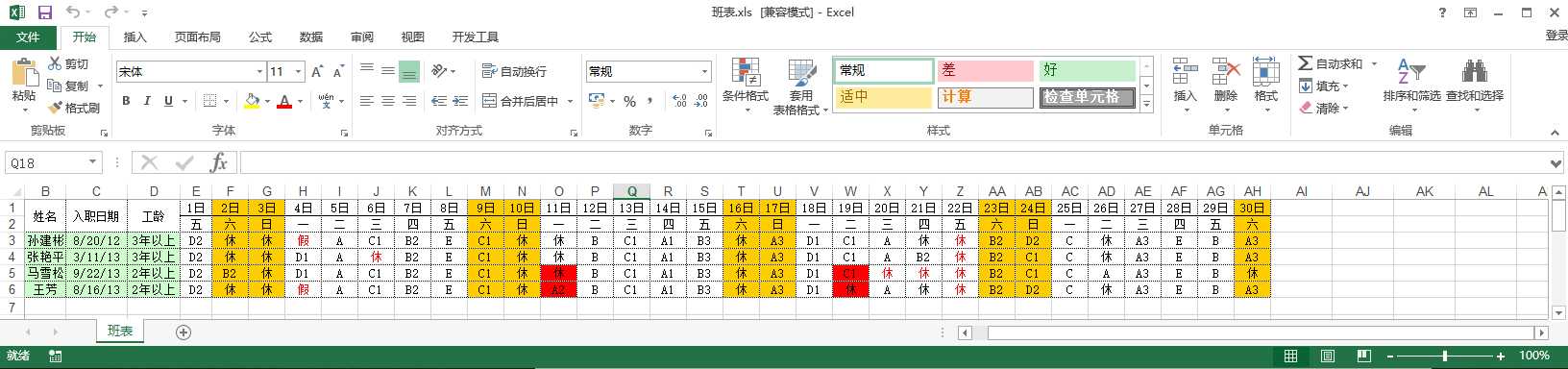Switch to Page Layout (页面布局) tab
Image resolution: width=1568 pixels, height=369 pixels.
197,37
